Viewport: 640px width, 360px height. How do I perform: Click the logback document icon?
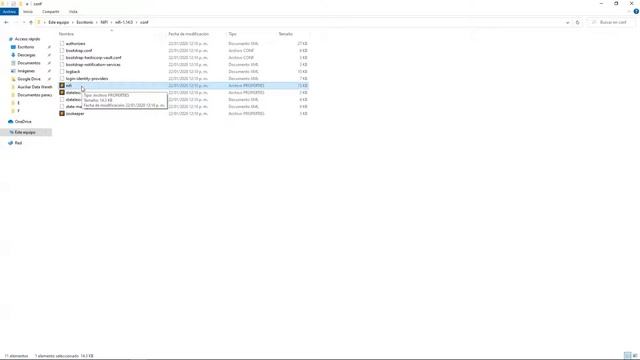click(x=62, y=71)
